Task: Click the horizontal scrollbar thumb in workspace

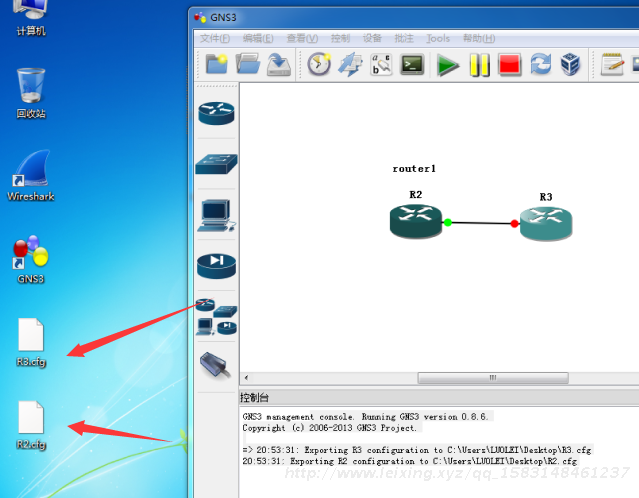Action: click(493, 378)
